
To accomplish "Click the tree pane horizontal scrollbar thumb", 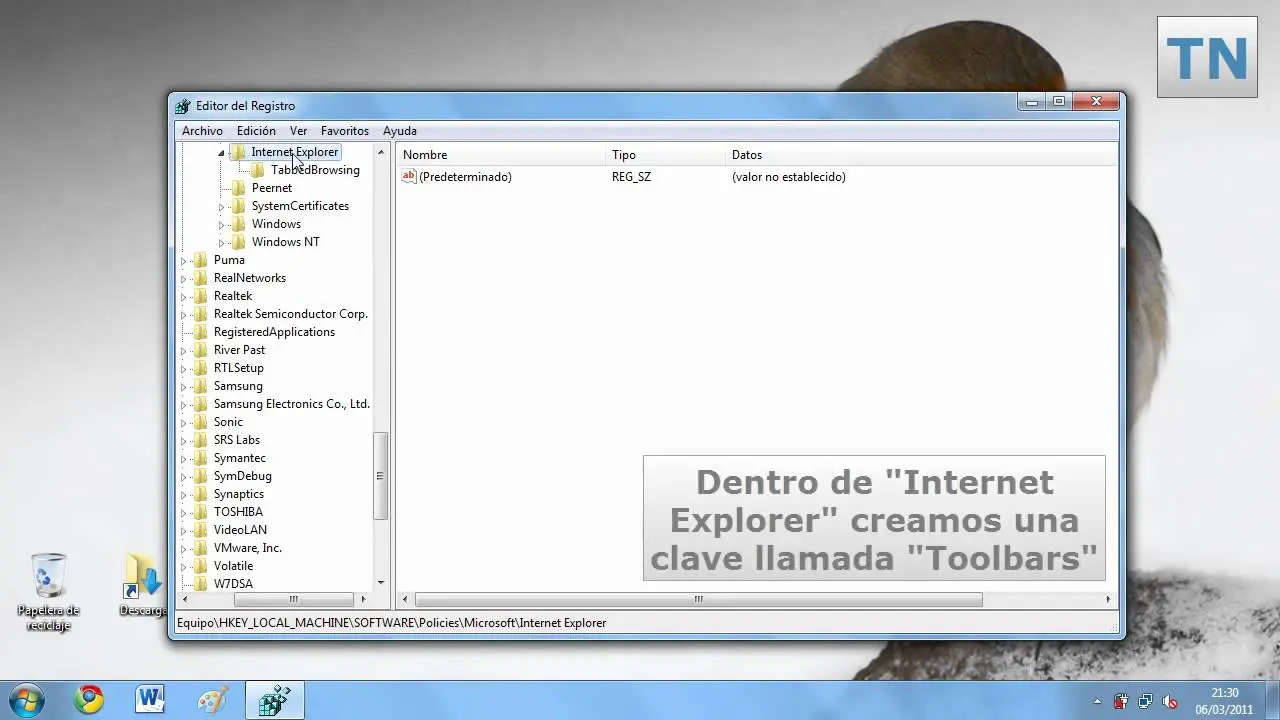I will point(293,600).
